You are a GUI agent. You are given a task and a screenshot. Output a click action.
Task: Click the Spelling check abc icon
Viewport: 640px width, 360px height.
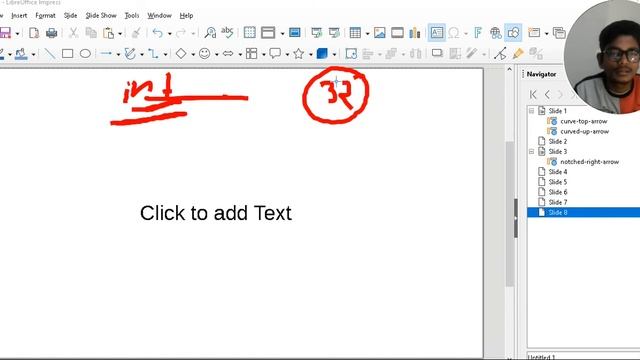click(227, 33)
